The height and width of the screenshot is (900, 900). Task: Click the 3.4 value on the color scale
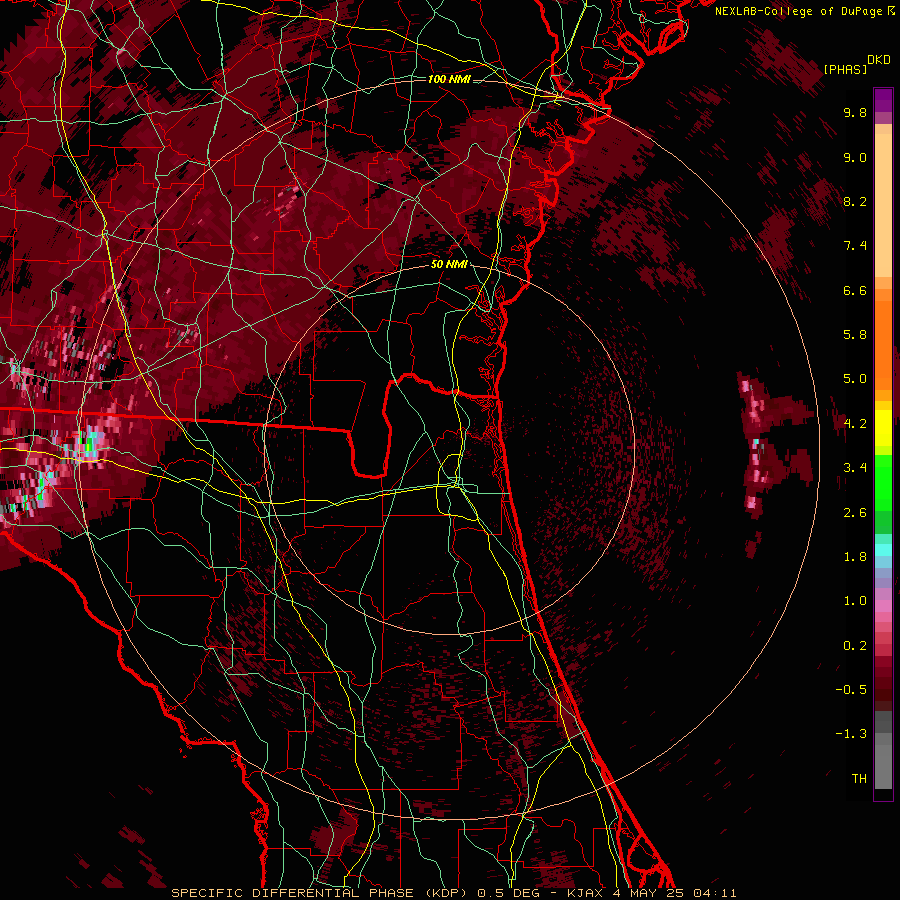(855, 467)
